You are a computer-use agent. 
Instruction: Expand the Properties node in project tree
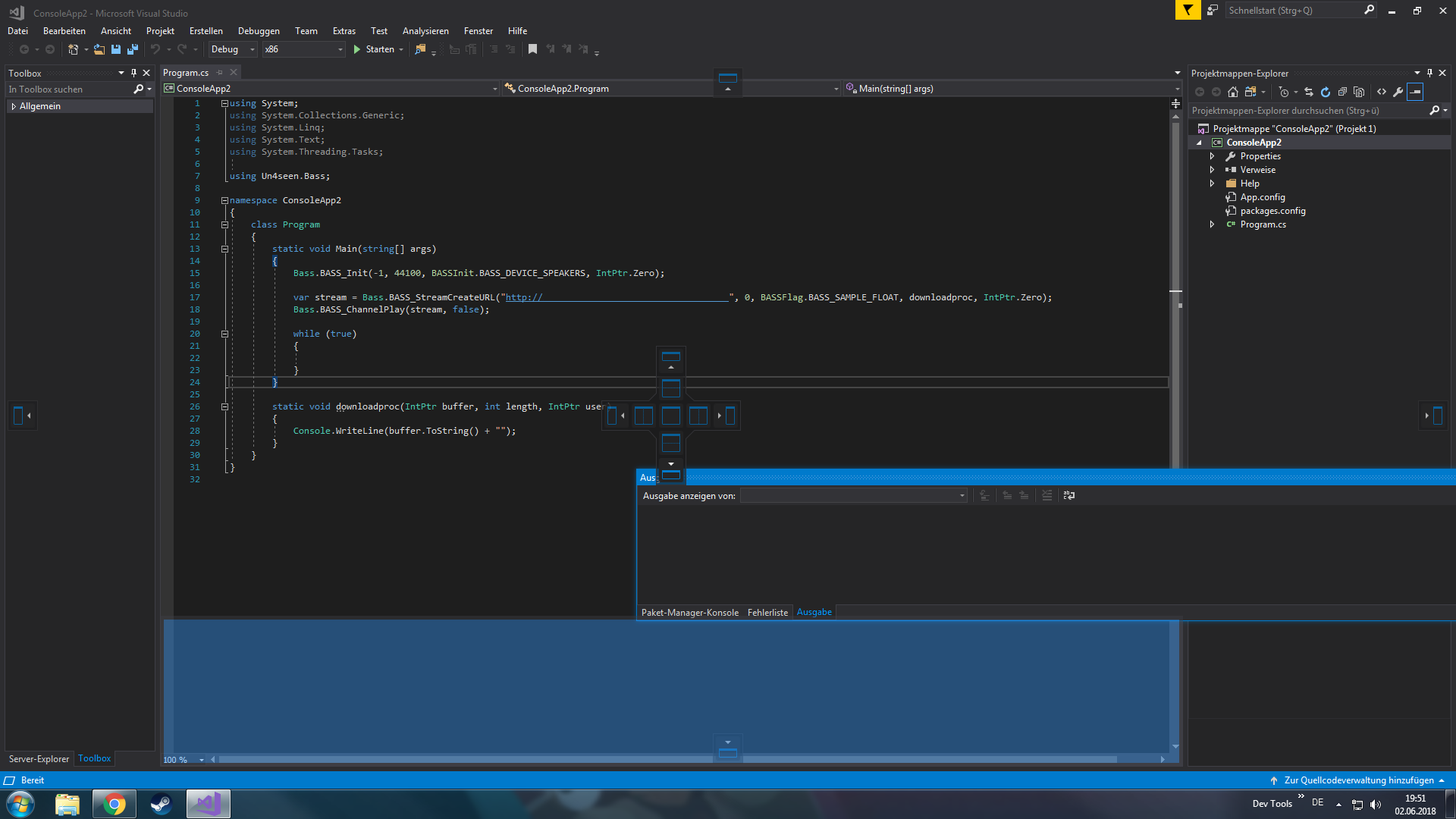pyautogui.click(x=1212, y=156)
